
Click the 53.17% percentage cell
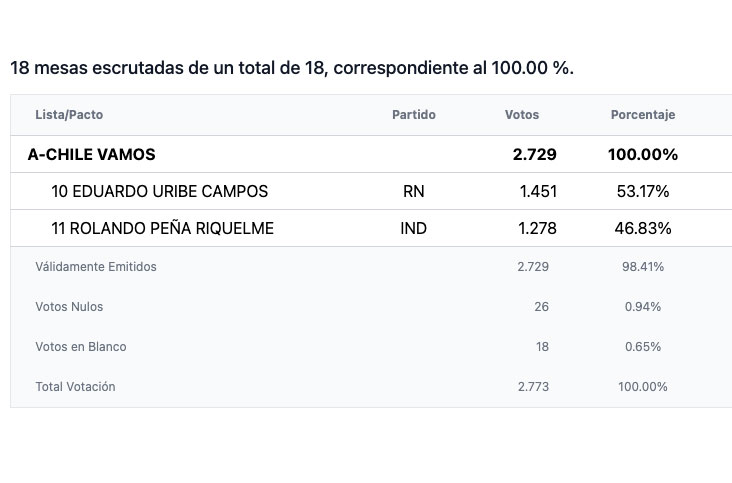click(x=643, y=191)
